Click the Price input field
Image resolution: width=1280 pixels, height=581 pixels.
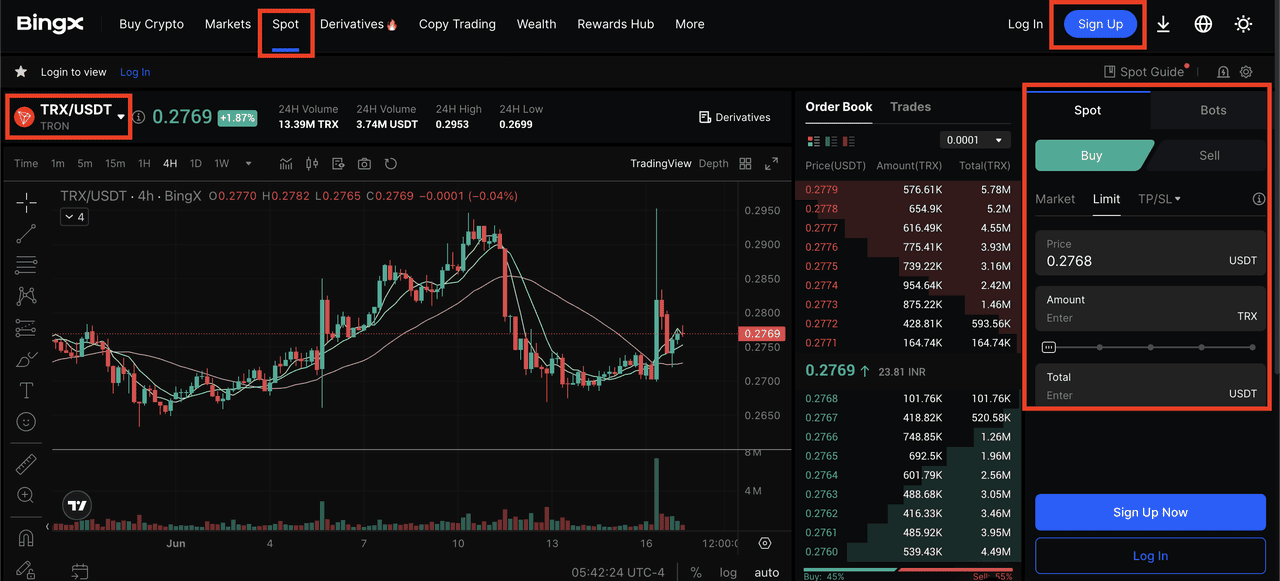click(1150, 253)
